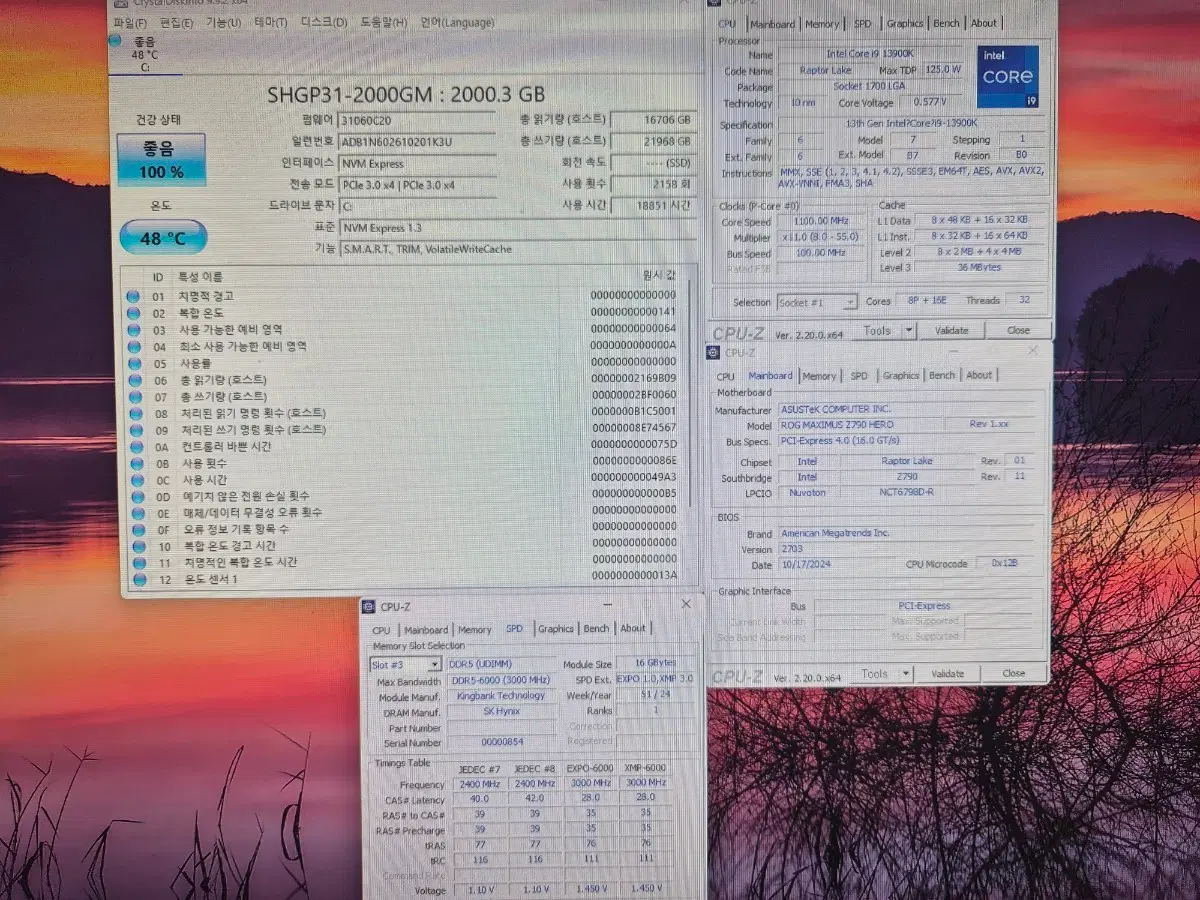The image size is (1200, 900).
Task: Click status circle for 06 총 읽기량 row
Action: (x=134, y=379)
